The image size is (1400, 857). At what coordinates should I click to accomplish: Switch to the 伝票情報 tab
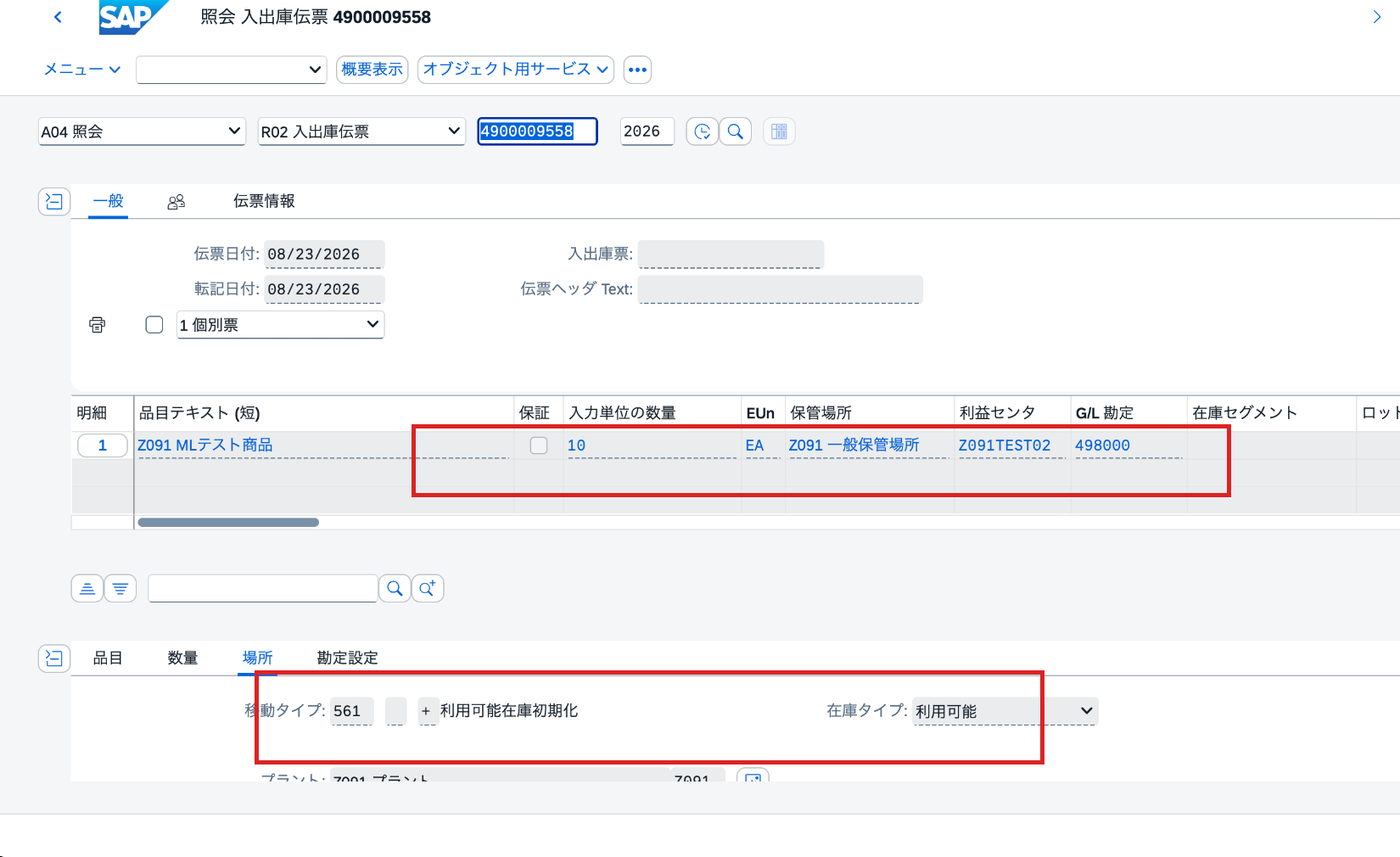tap(264, 201)
